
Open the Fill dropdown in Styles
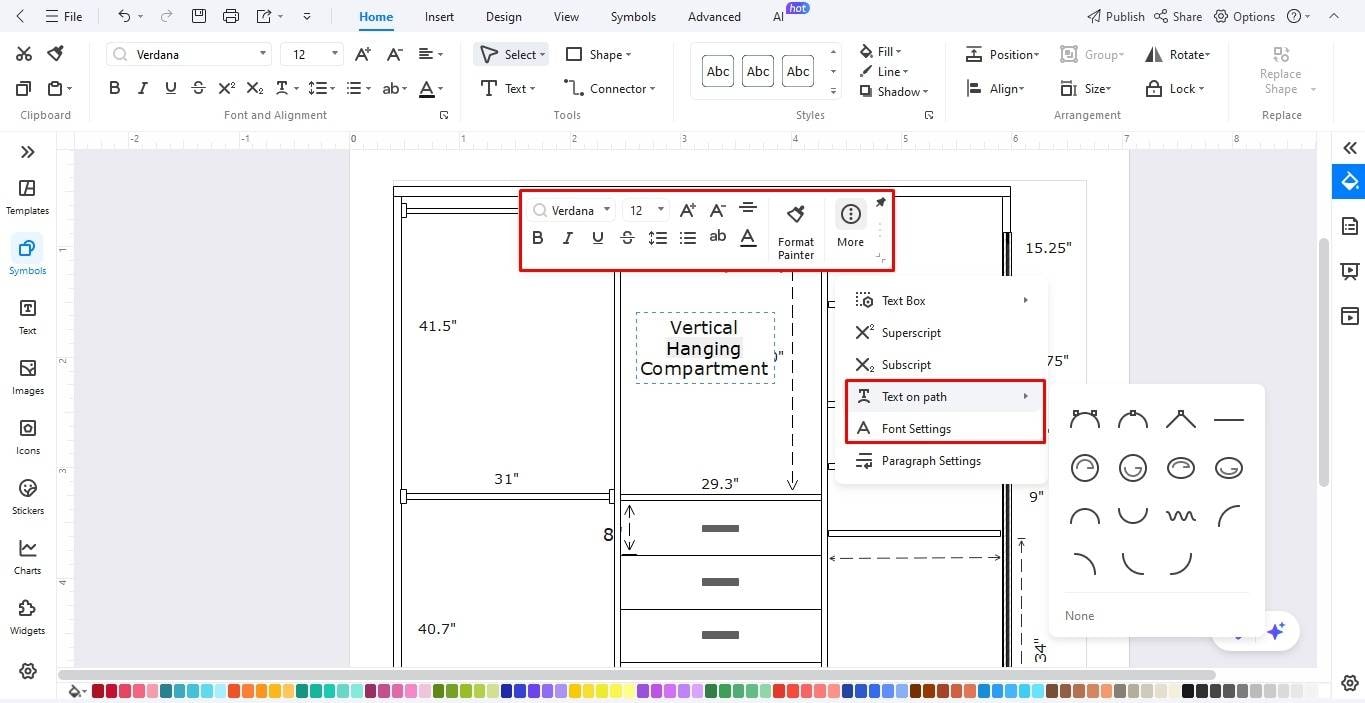pyautogui.click(x=880, y=51)
